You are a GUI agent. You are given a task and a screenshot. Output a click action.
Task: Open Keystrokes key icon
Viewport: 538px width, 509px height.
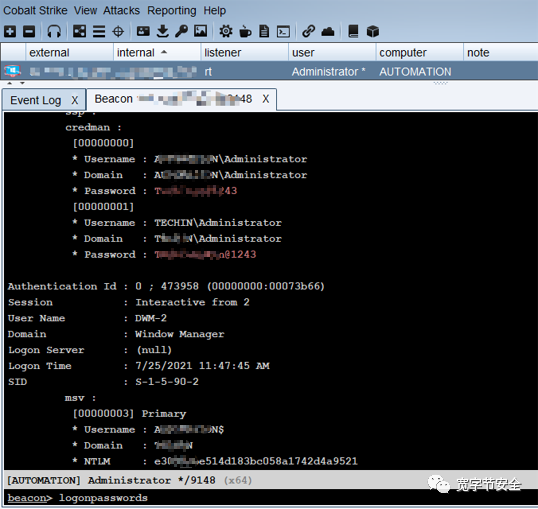pyautogui.click(x=182, y=32)
